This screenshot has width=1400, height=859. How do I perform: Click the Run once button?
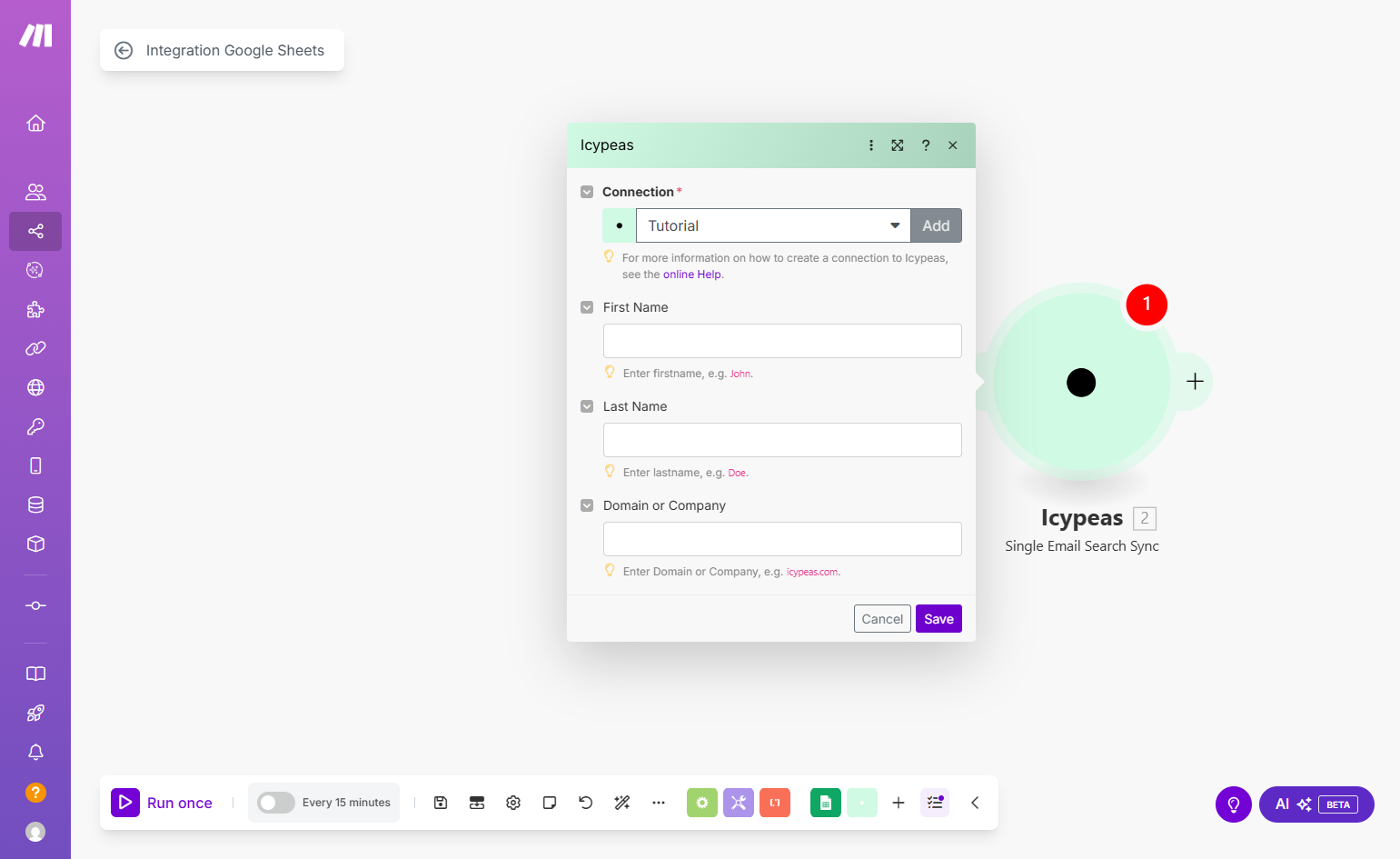(162, 803)
